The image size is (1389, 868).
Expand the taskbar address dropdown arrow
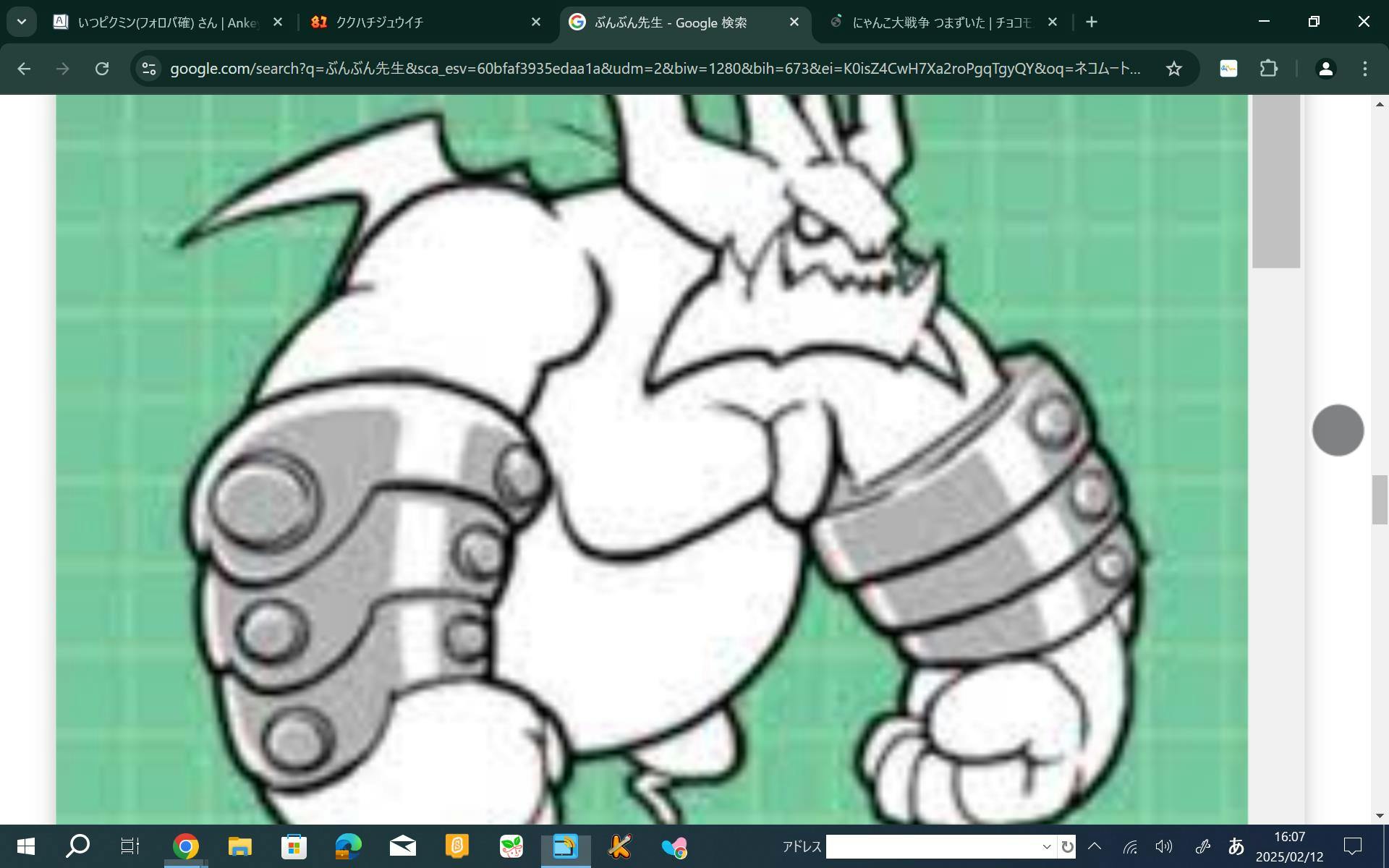click(x=1046, y=846)
